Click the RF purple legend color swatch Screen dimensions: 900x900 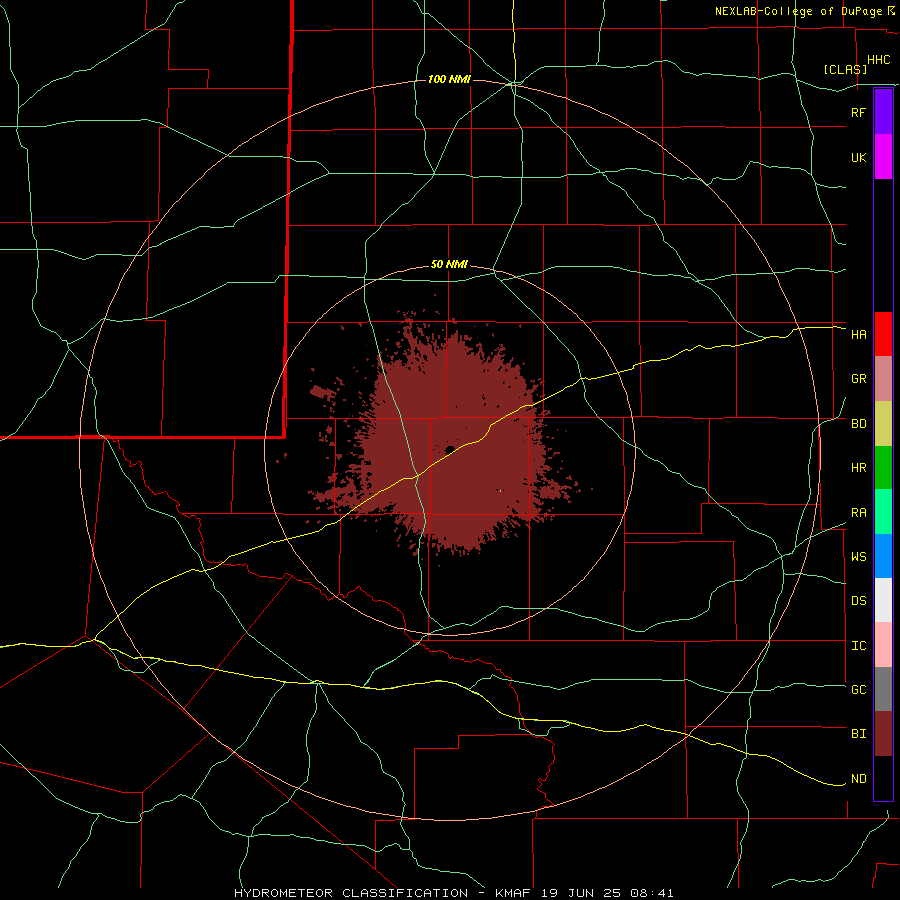(x=883, y=112)
